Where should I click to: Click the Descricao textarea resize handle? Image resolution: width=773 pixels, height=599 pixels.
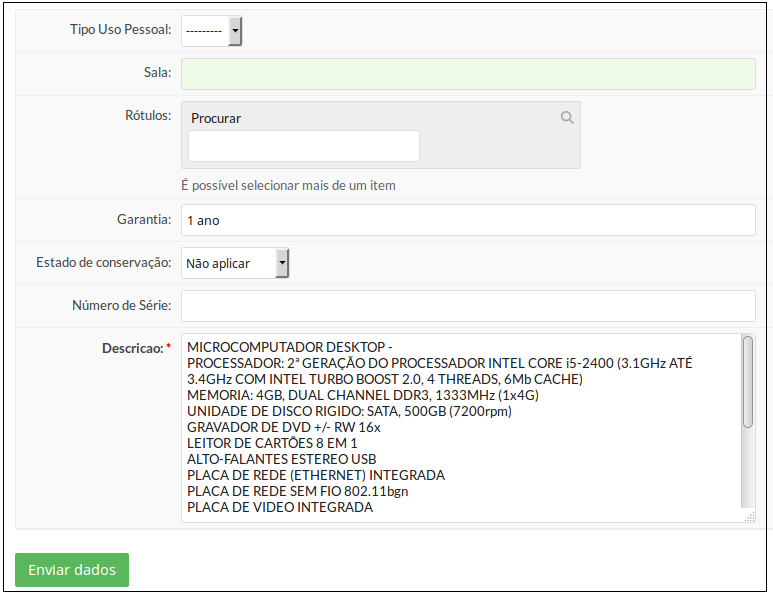click(749, 517)
